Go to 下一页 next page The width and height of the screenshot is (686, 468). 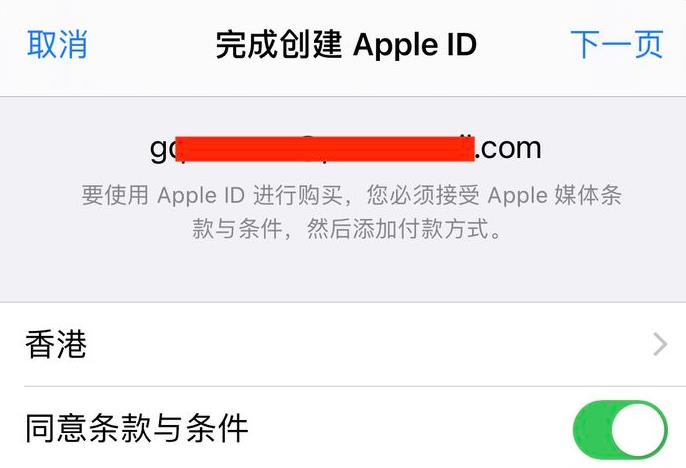pos(617,44)
